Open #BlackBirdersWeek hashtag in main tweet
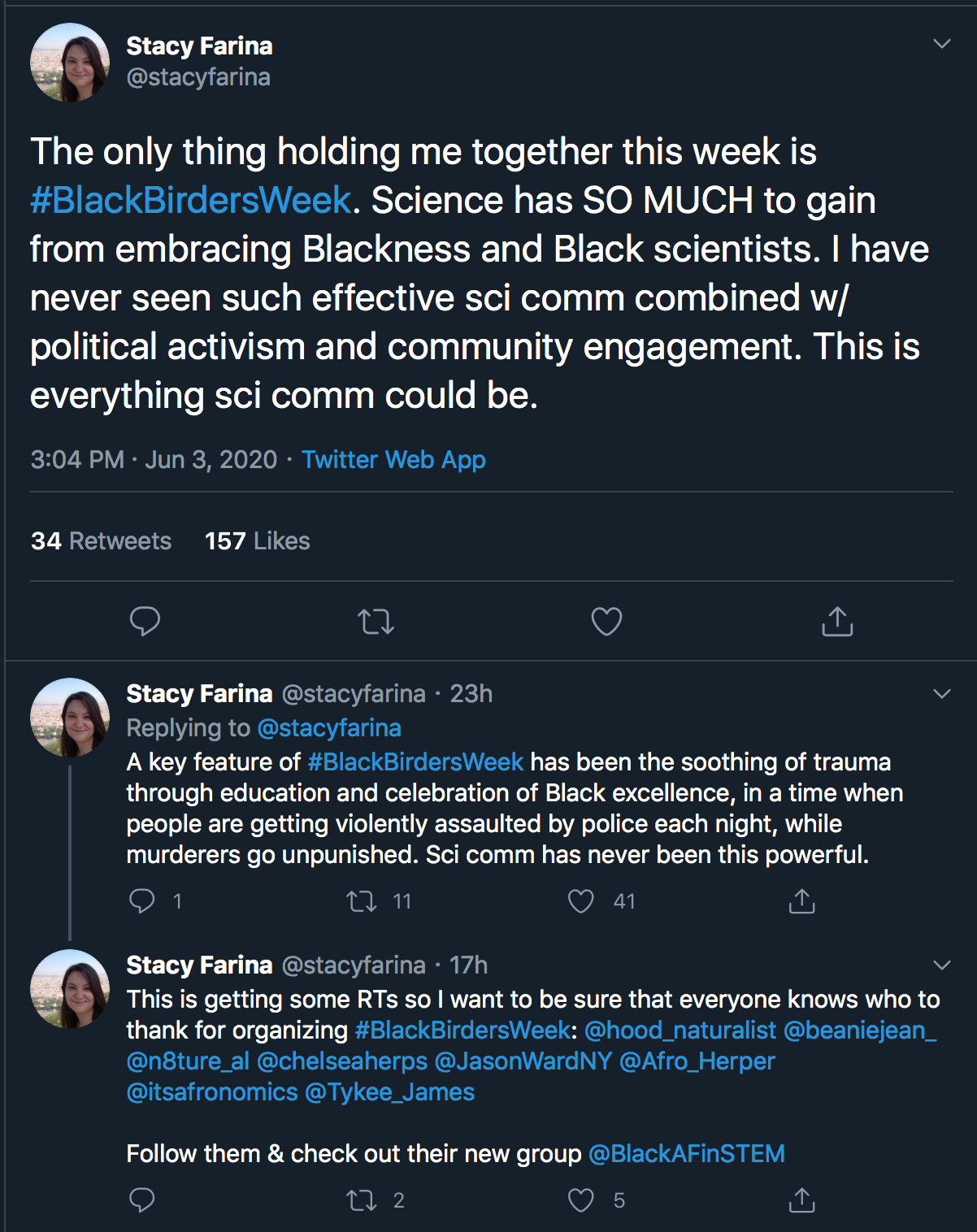The image size is (977, 1232). tap(191, 201)
